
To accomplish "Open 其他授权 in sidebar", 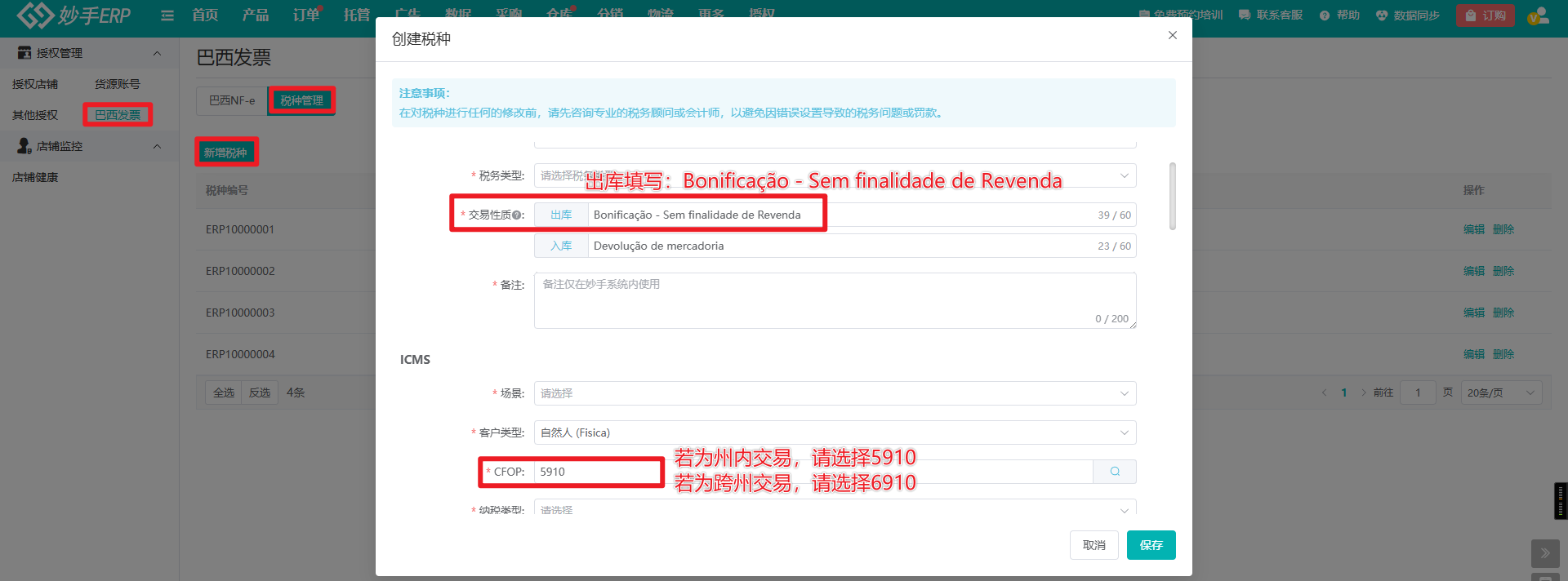I will tap(35, 115).
